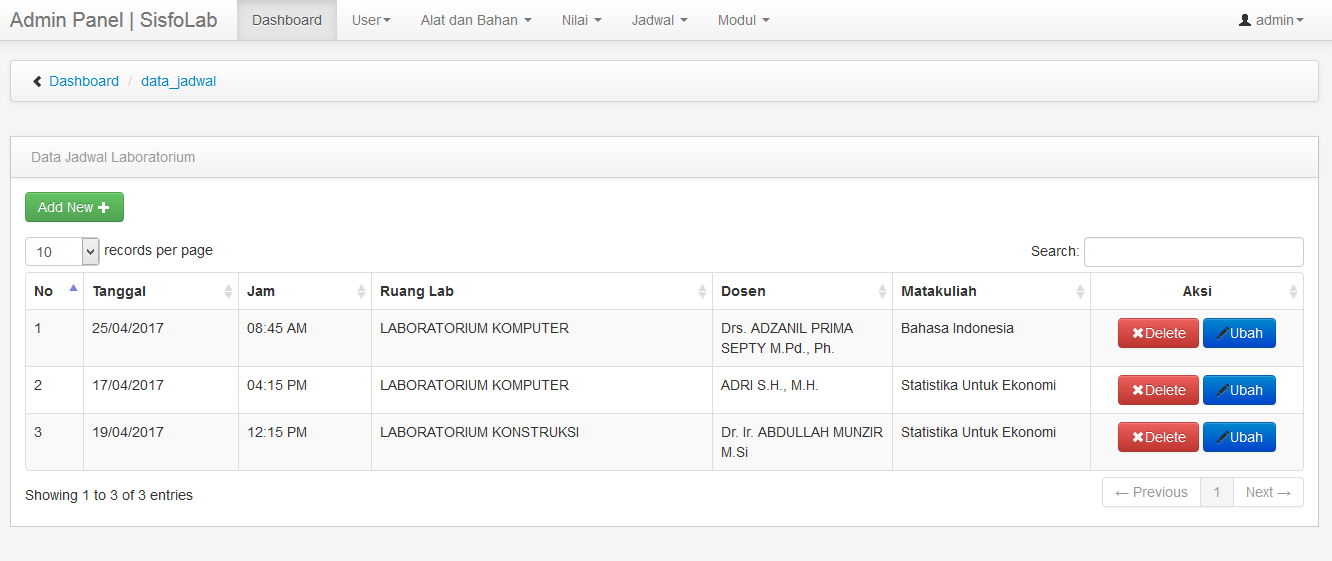Image resolution: width=1332 pixels, height=561 pixels.
Task: Click the sort arrows on Dosen column
Action: tap(882, 291)
